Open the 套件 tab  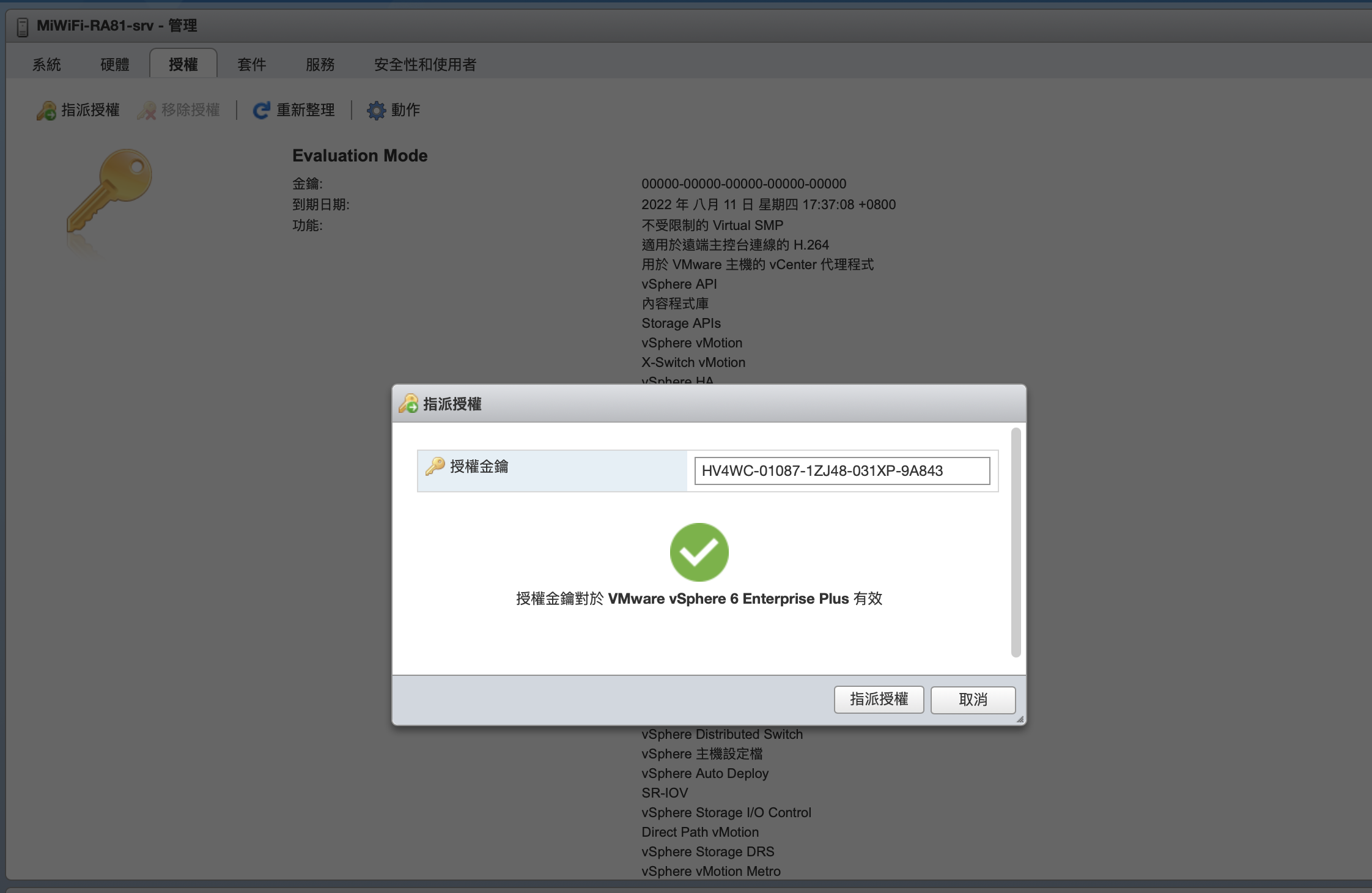coord(252,64)
